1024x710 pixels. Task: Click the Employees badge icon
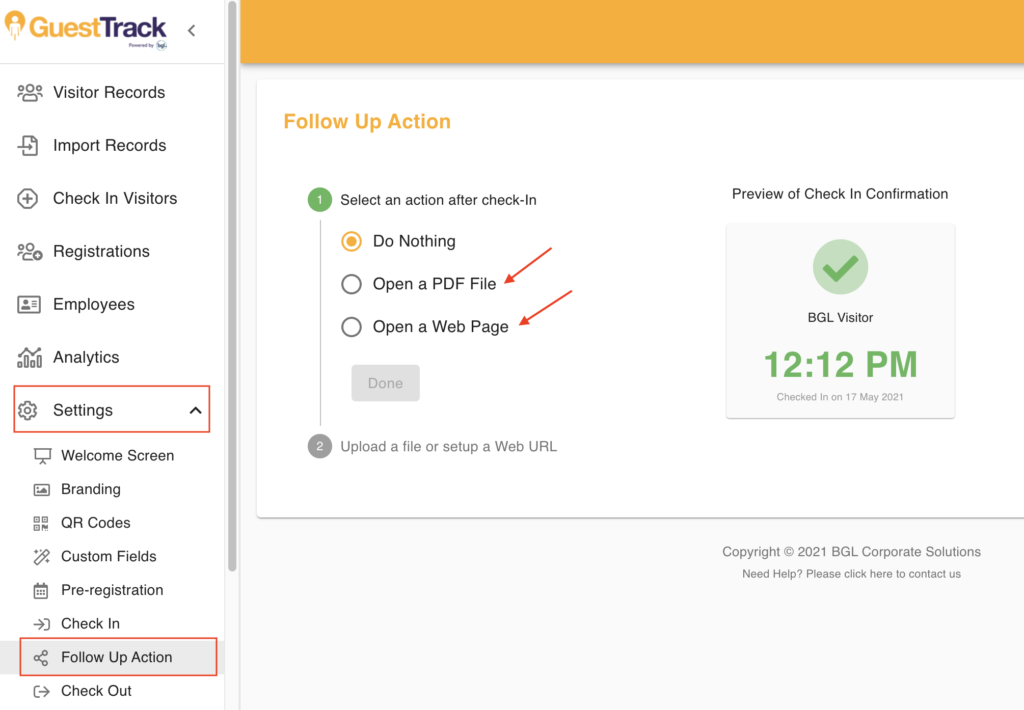28,304
